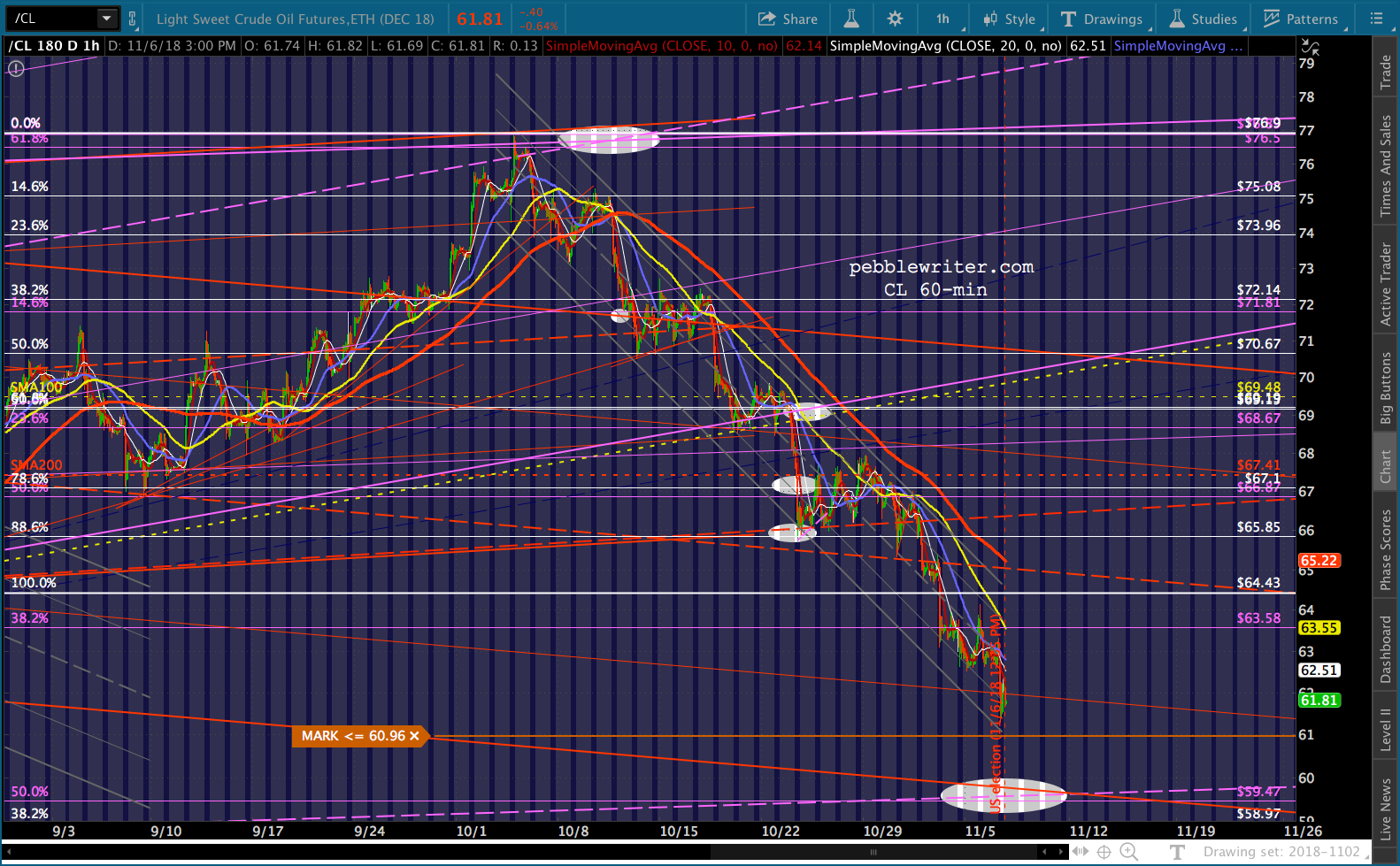Viewport: 1400px width, 866px height.
Task: Open the Style menu
Action: pos(1010,19)
